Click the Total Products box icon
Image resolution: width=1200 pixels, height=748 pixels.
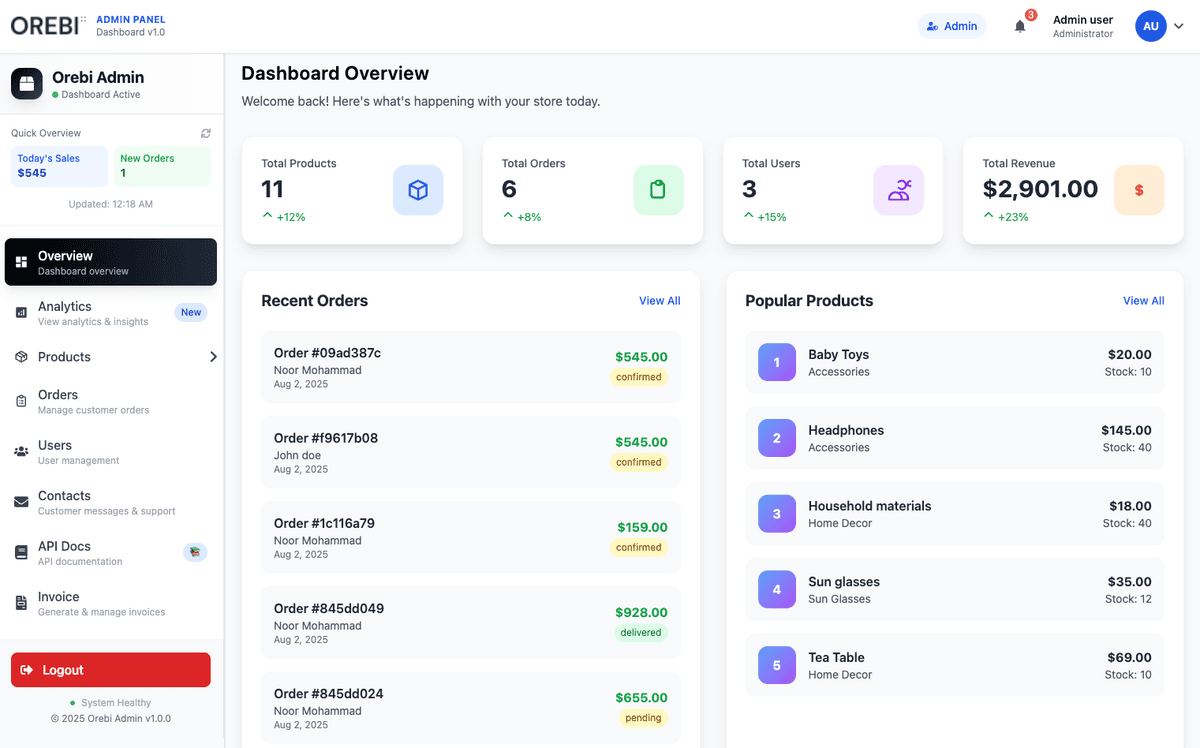click(x=418, y=190)
